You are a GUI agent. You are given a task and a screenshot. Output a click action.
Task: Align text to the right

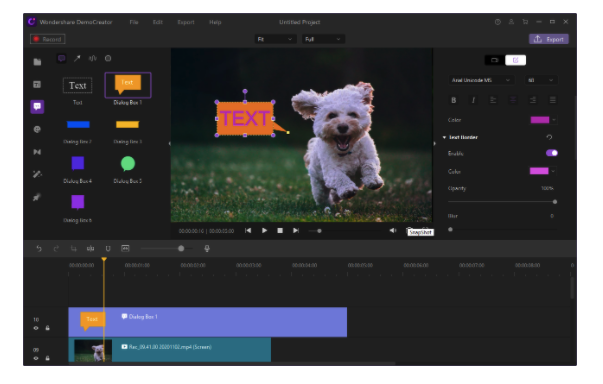point(533,100)
